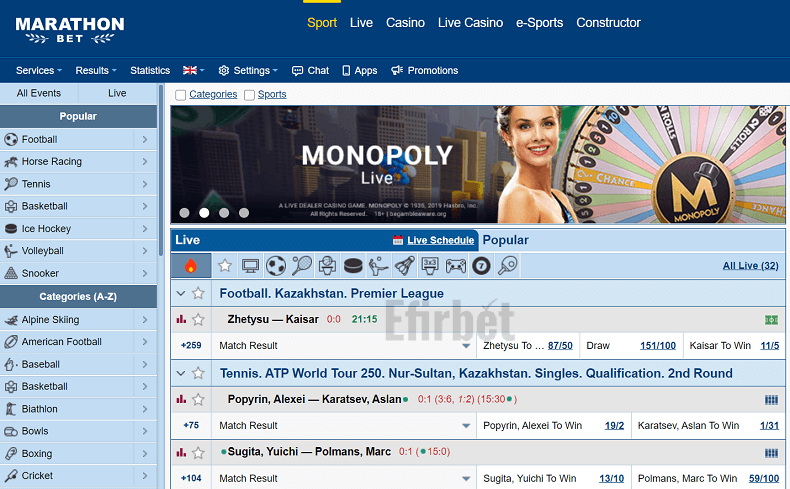
Task: Open Apps from the top menu
Action: point(360,71)
